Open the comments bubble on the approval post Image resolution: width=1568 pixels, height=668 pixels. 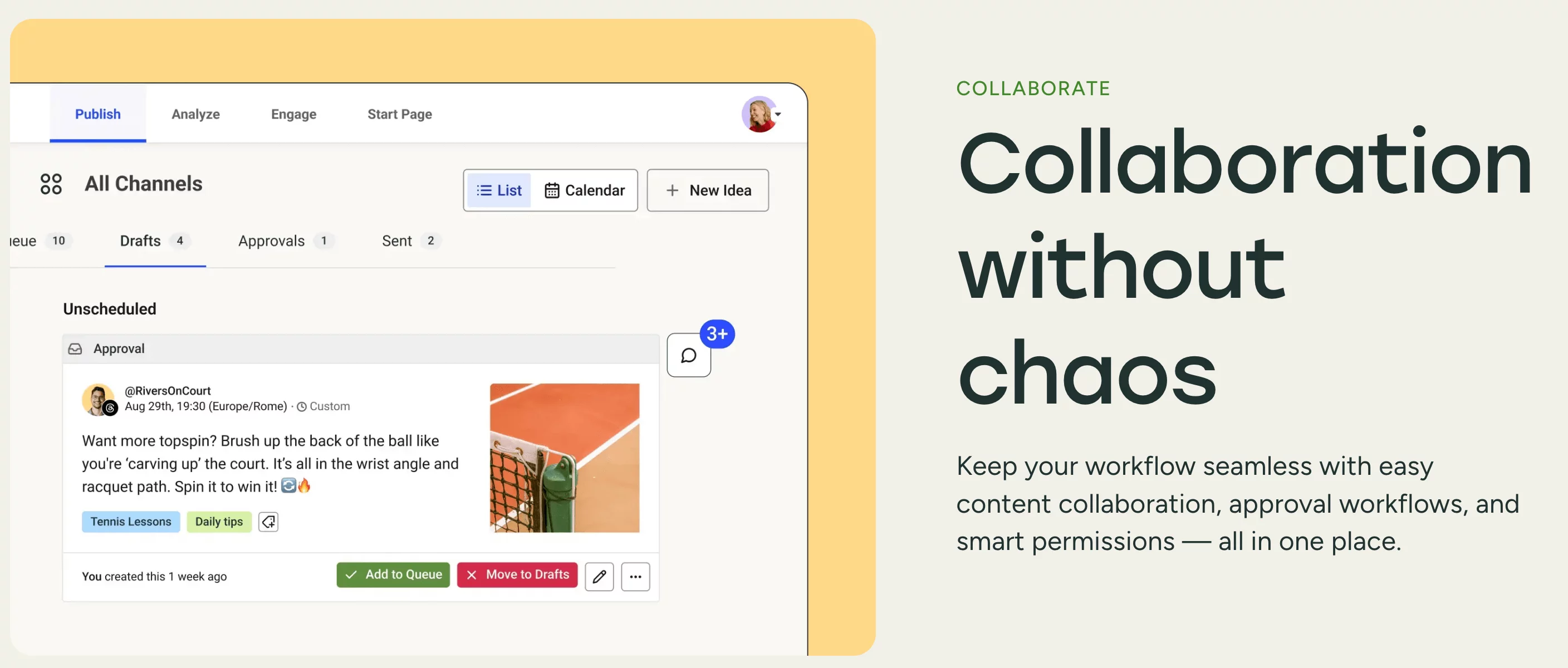(x=688, y=355)
